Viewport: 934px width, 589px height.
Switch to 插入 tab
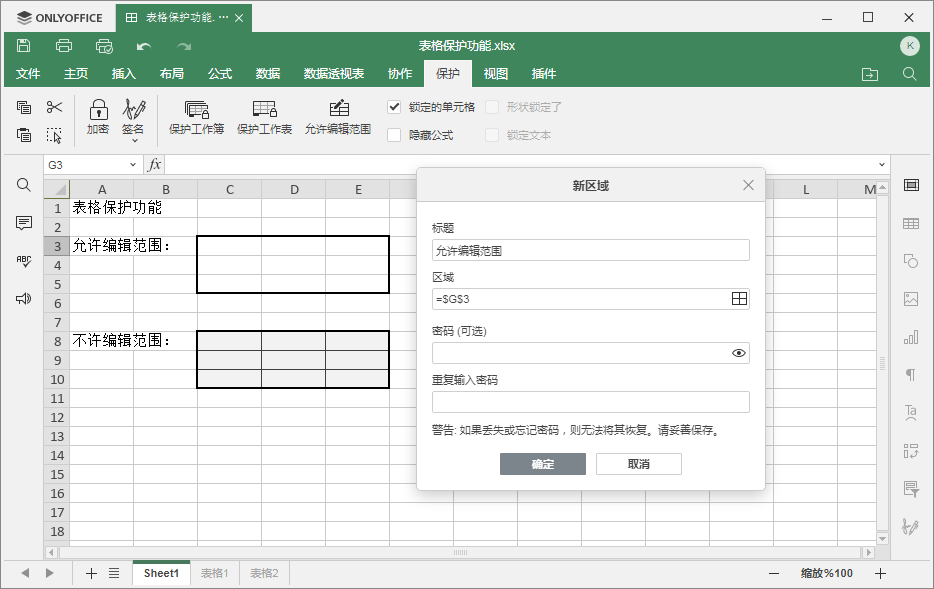pyautogui.click(x=124, y=74)
